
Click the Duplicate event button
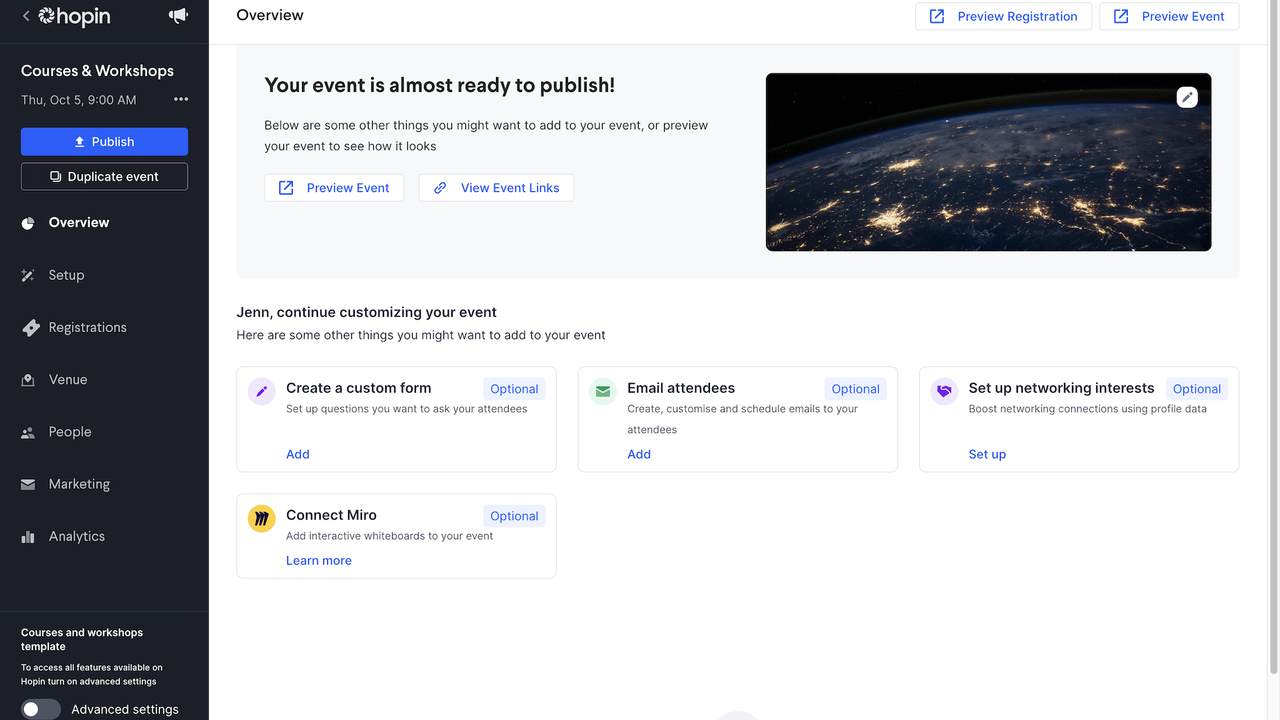pos(104,177)
